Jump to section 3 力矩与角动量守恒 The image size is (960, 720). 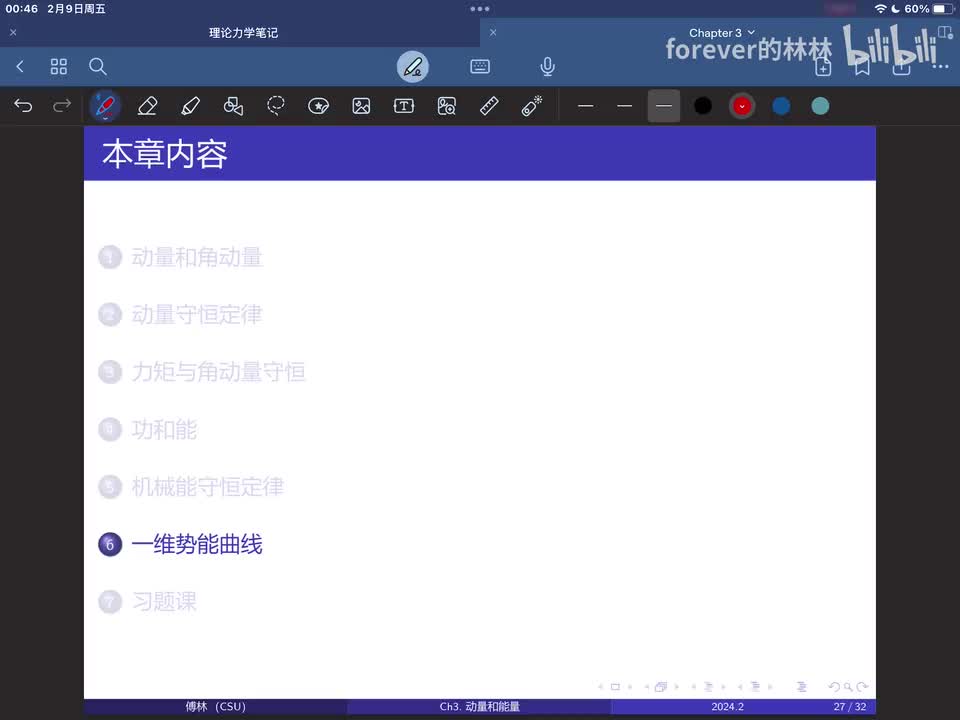pos(219,372)
